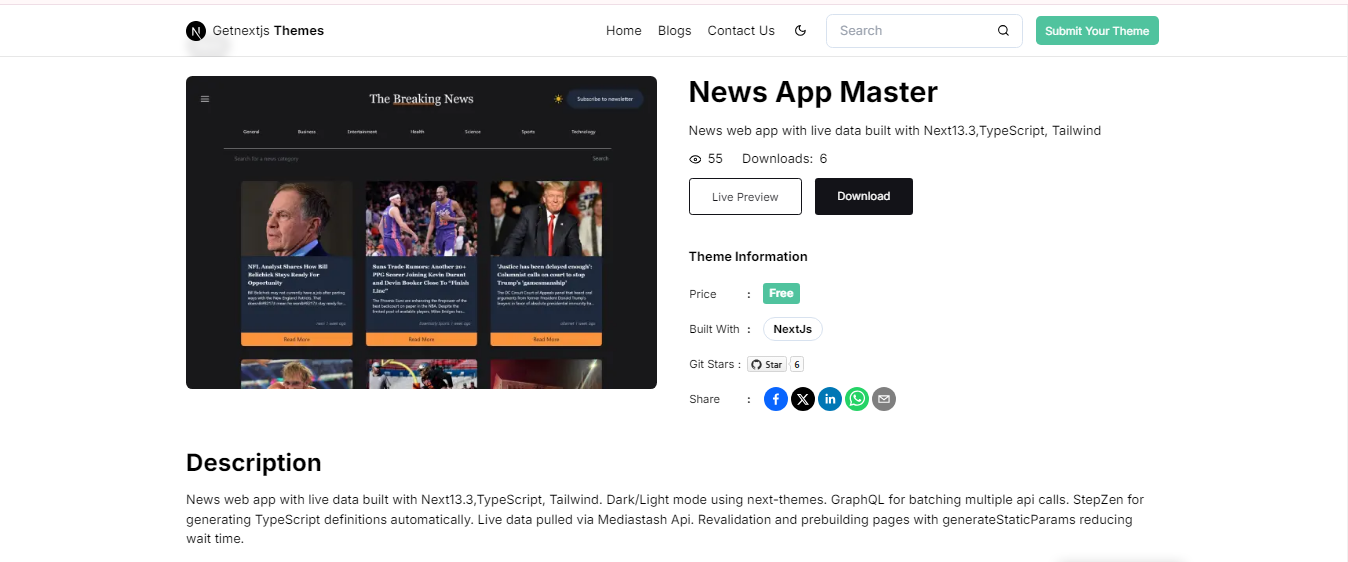Share theme on LinkedIn
This screenshot has width=1348, height=562.
[830, 399]
